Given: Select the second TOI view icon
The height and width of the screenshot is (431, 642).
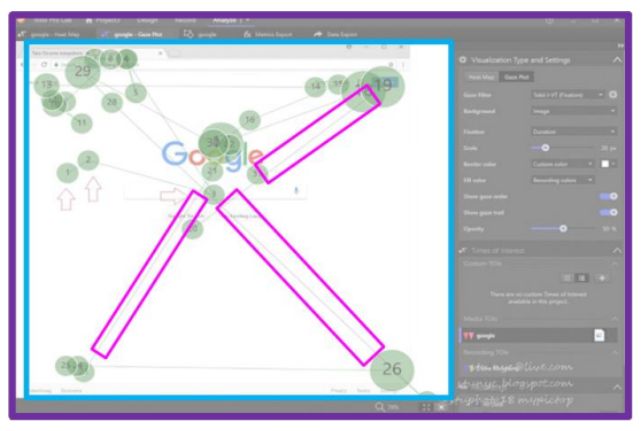Looking at the screenshot, I should 582,278.
